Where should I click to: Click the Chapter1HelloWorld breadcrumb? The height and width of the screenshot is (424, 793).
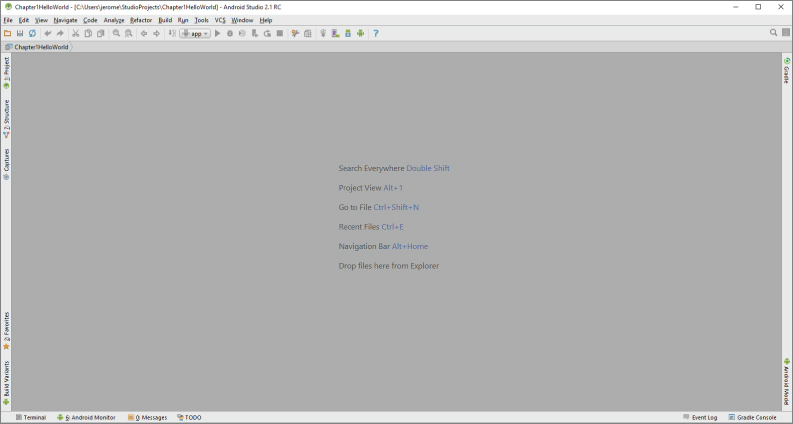coord(37,47)
